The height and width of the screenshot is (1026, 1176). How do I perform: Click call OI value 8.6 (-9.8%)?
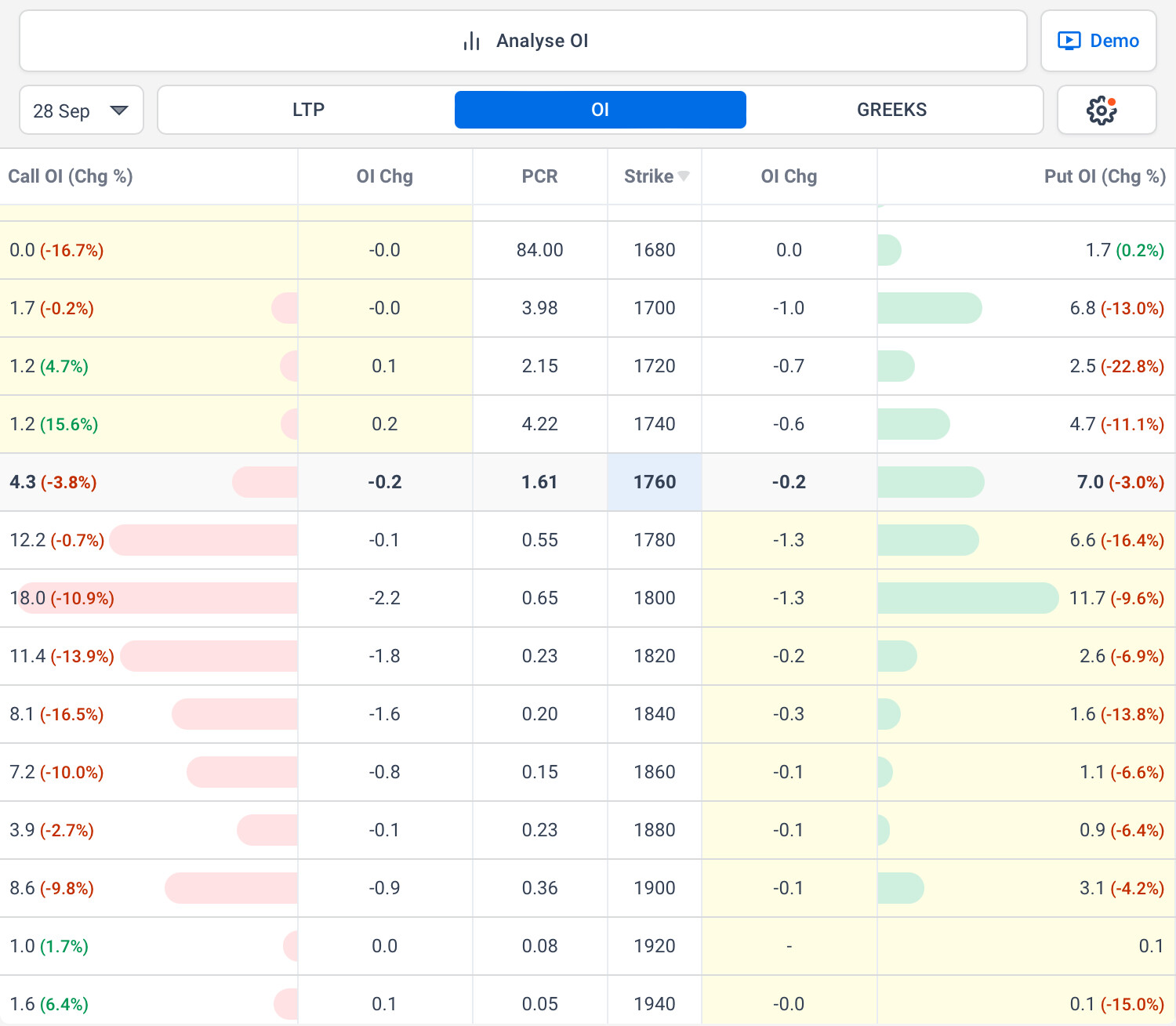[52, 888]
